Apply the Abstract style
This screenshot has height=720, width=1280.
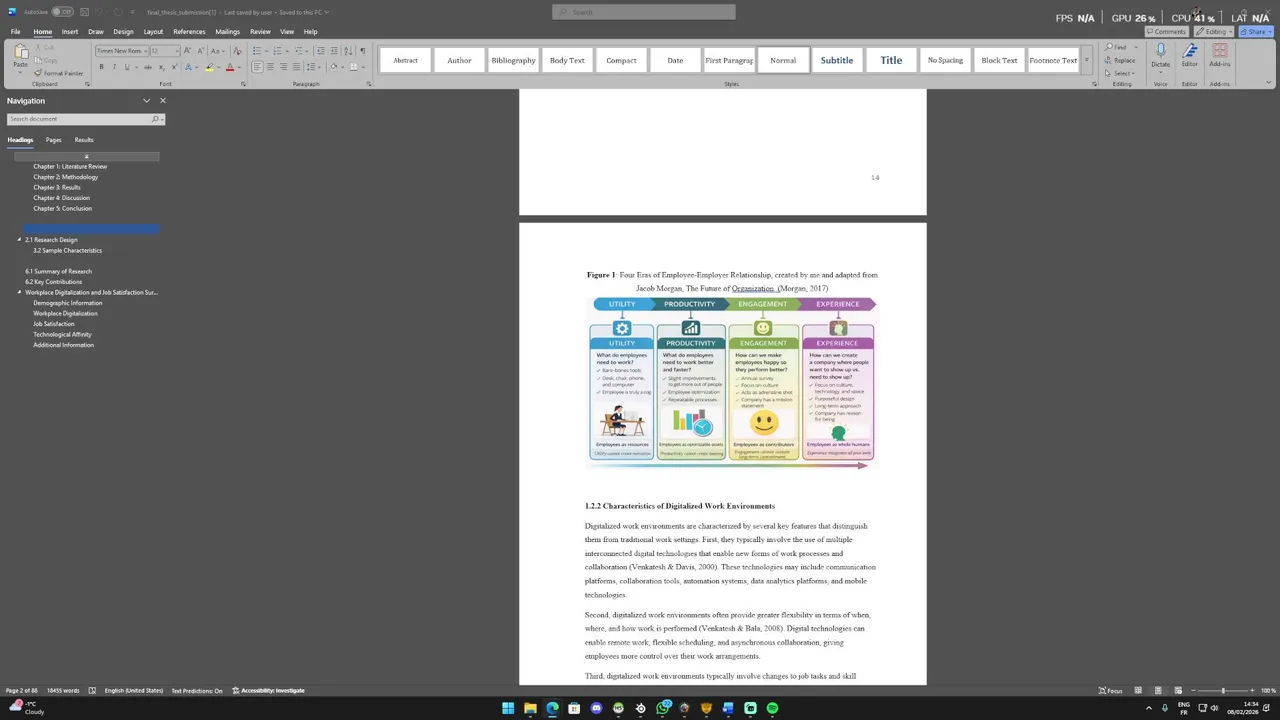[x=405, y=60]
